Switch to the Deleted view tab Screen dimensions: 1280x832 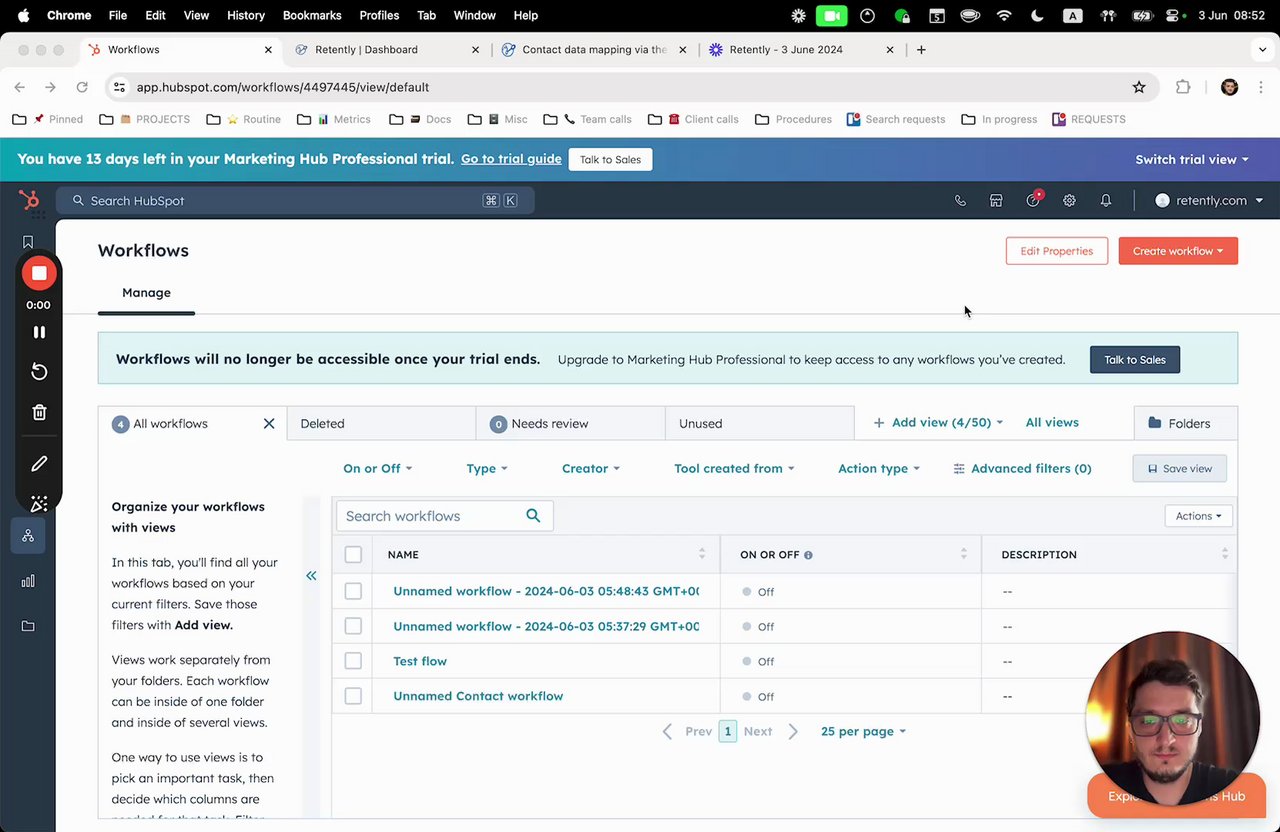pyautogui.click(x=381, y=423)
